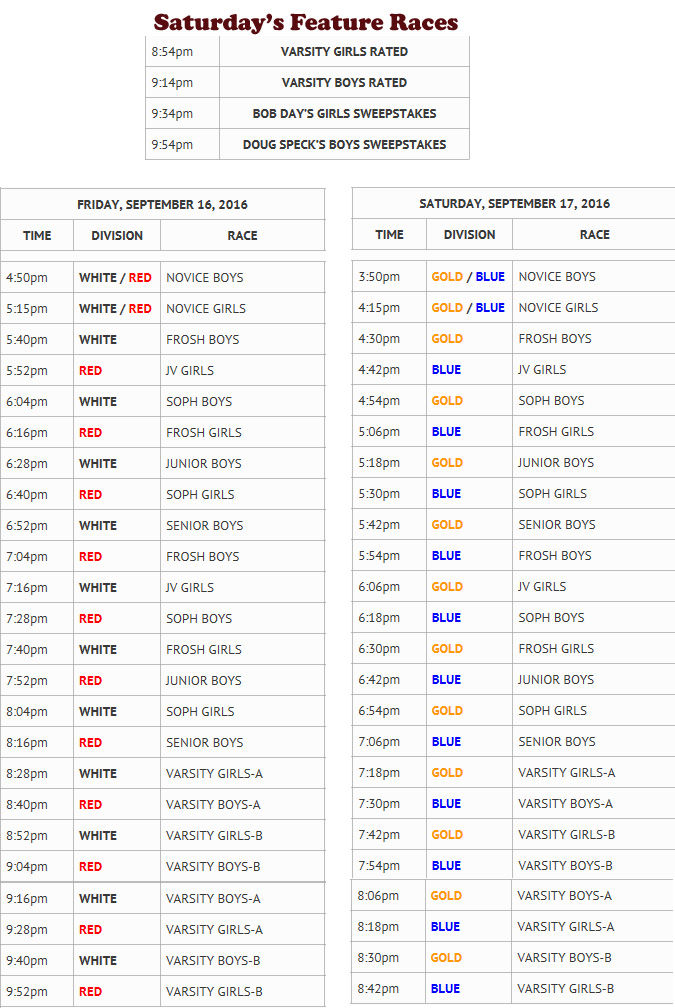The height and width of the screenshot is (1008, 675).
Task: Select JUNIOR BOYS in Saturday 6:42pm row
Action: 556,680
